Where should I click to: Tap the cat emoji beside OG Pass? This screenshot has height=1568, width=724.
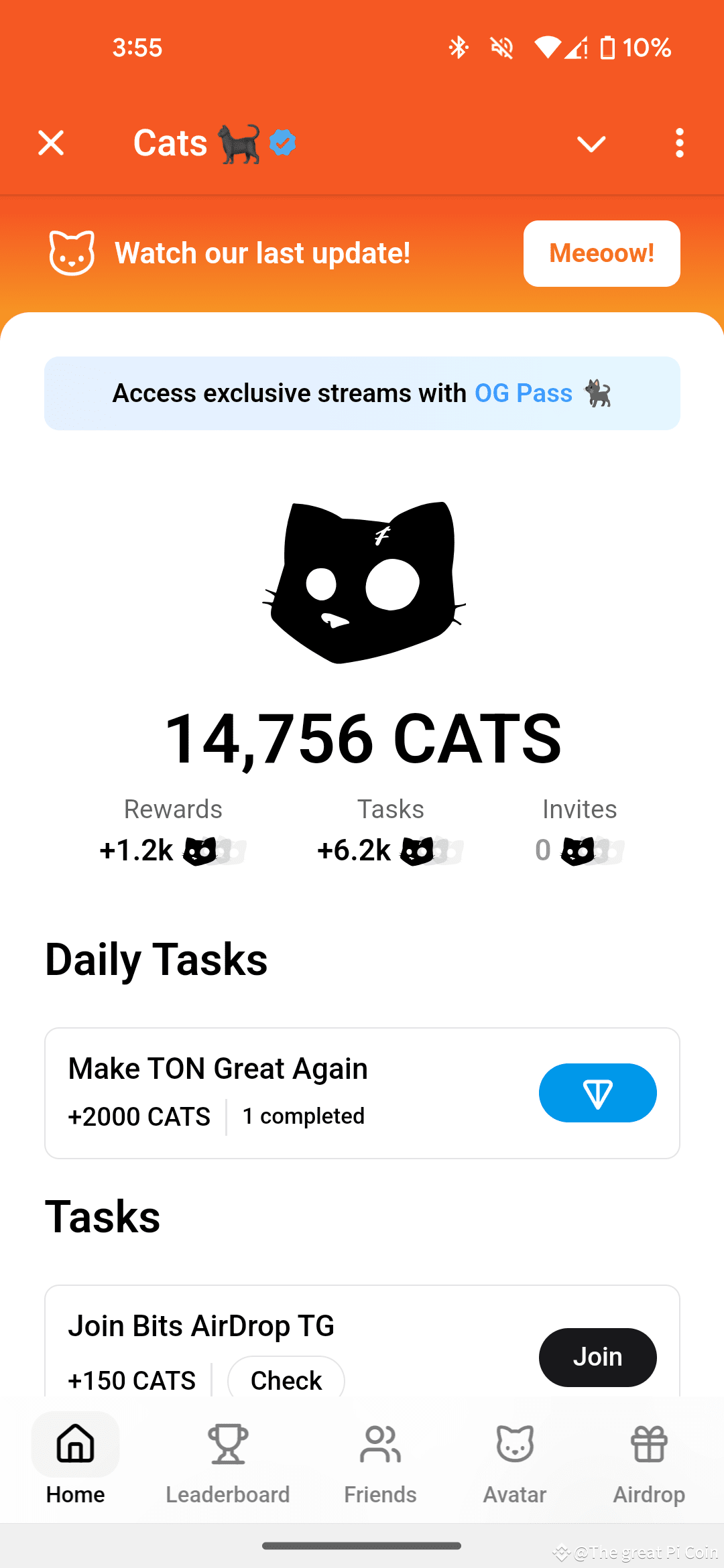click(x=599, y=394)
